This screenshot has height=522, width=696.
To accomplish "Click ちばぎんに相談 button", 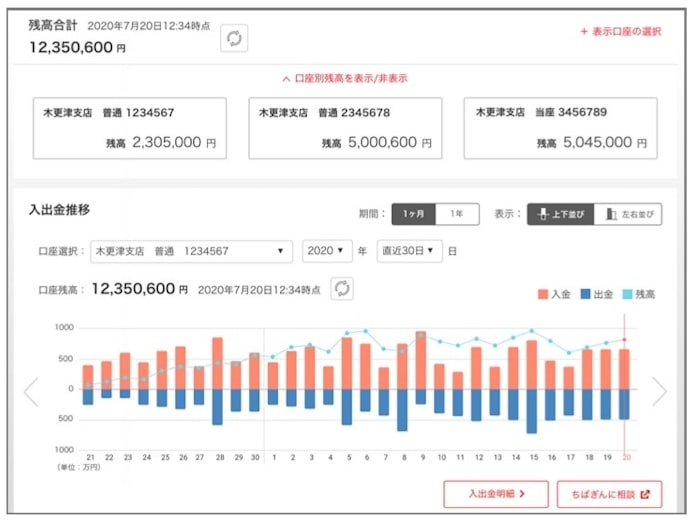I will pyautogui.click(x=609, y=494).
